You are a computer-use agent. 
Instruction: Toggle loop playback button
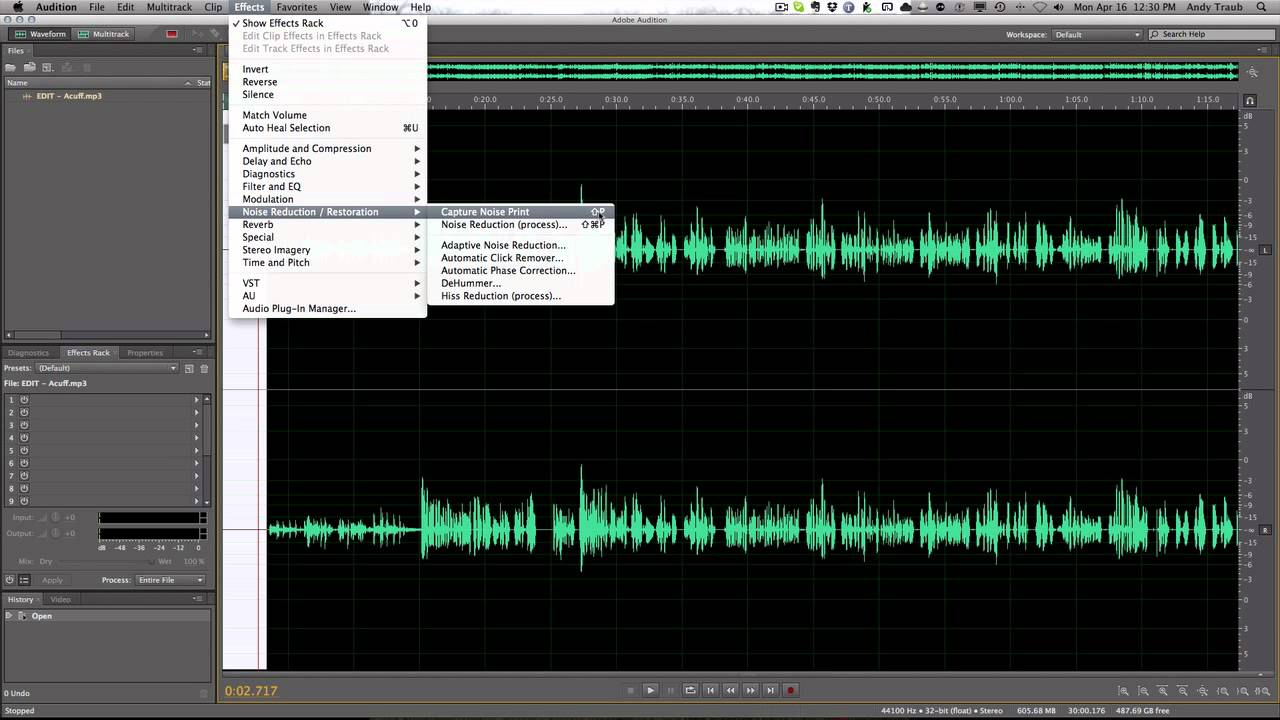[690, 690]
